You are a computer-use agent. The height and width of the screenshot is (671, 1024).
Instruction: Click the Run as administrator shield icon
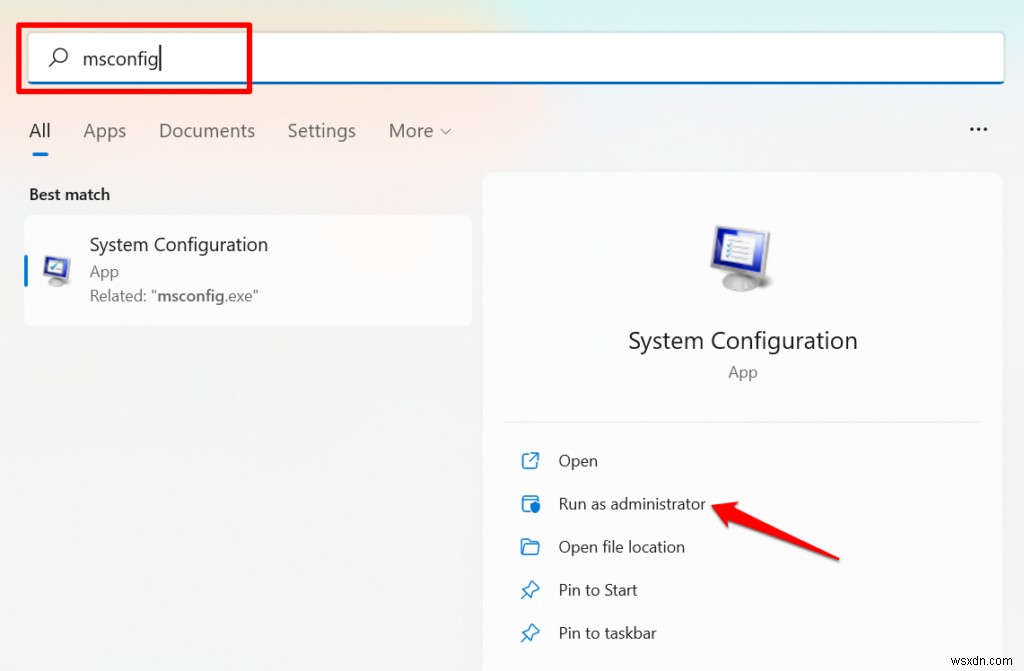(530, 504)
